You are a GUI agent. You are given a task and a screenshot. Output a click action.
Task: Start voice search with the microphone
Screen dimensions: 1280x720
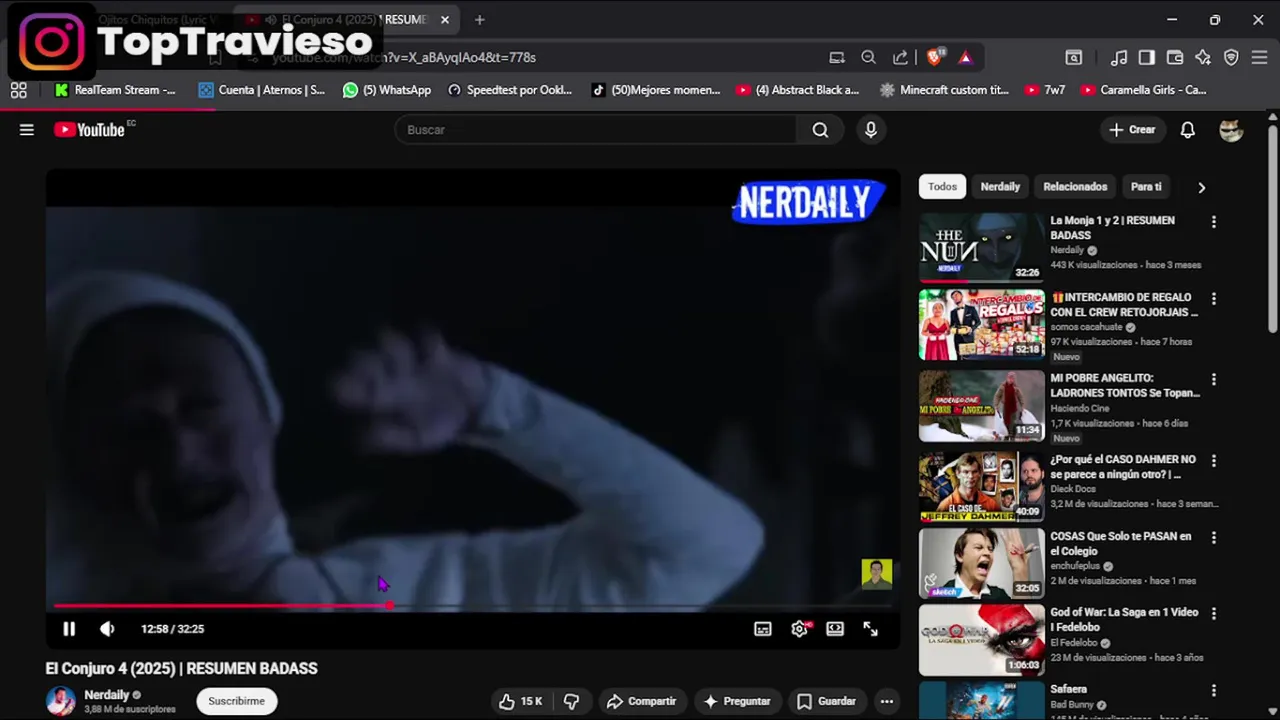[871, 130]
